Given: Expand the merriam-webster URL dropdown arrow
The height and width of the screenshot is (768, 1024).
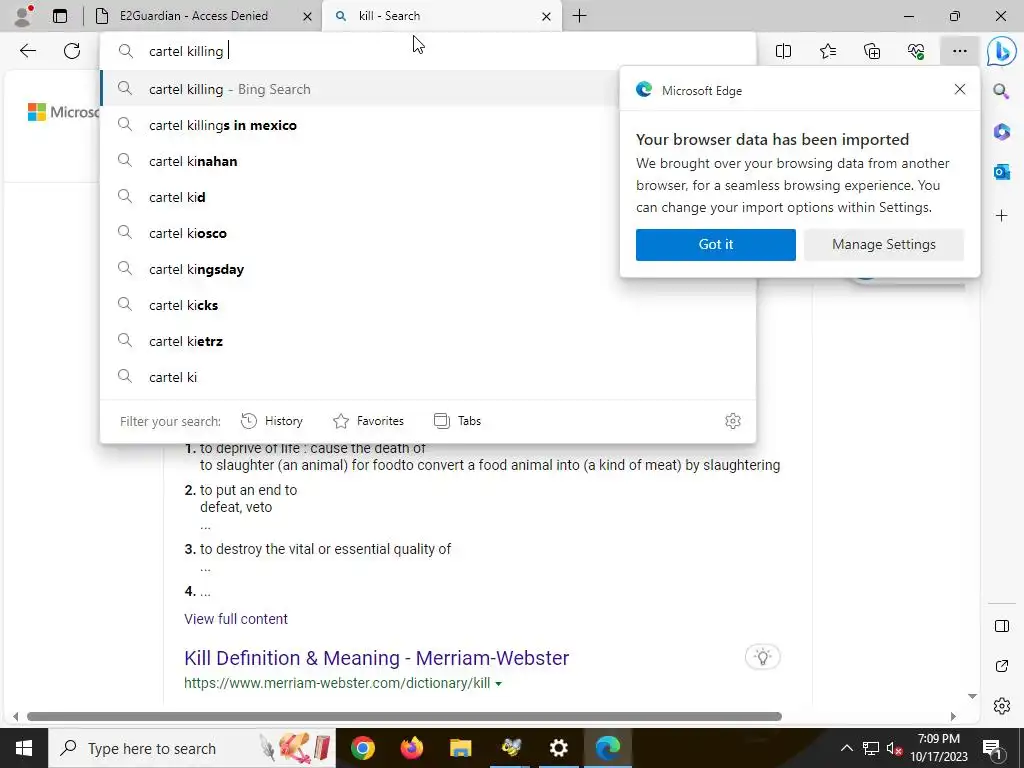Looking at the screenshot, I should (x=498, y=684).
